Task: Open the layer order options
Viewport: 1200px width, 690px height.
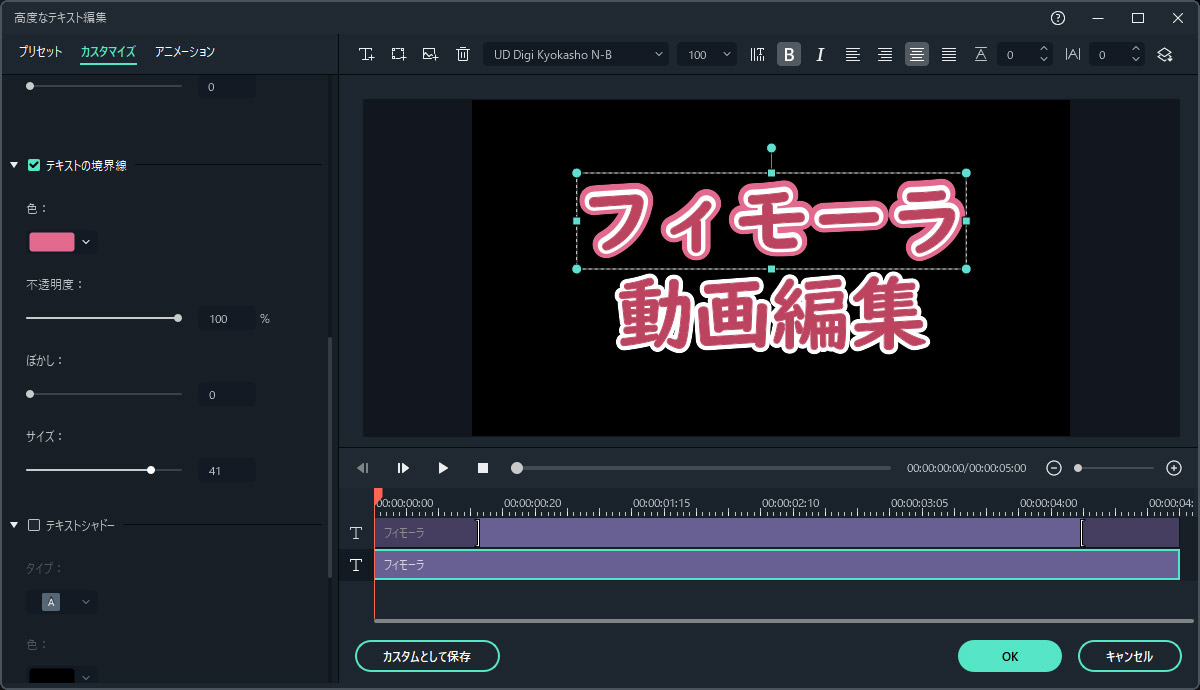Action: [x=1166, y=55]
